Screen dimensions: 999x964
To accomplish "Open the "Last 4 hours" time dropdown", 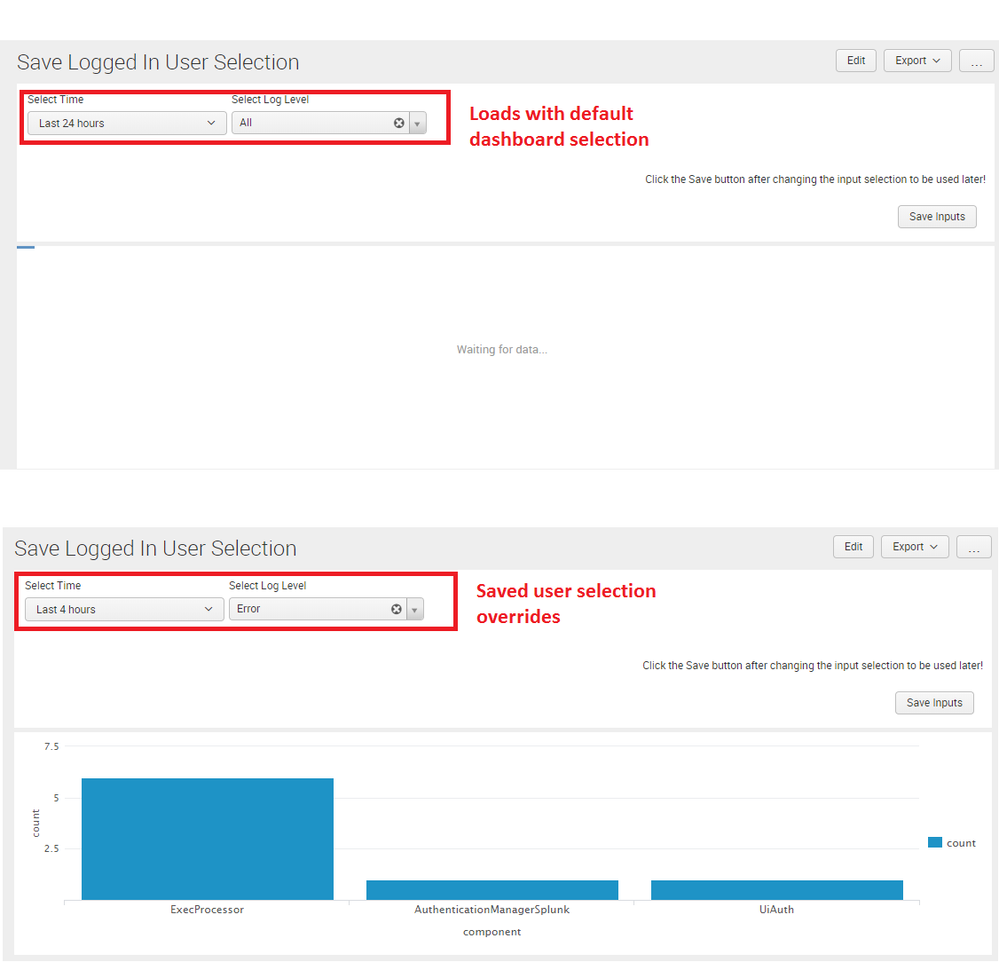I will pos(124,609).
